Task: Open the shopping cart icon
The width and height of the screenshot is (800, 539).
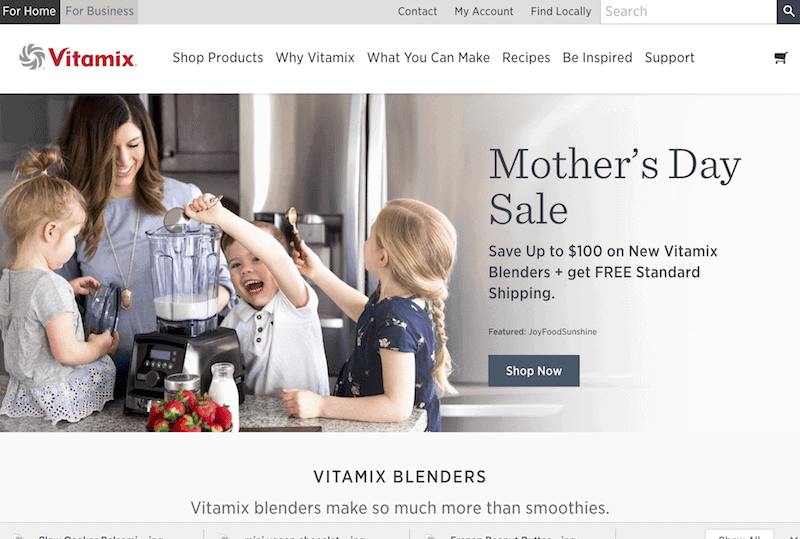Action: tap(781, 58)
